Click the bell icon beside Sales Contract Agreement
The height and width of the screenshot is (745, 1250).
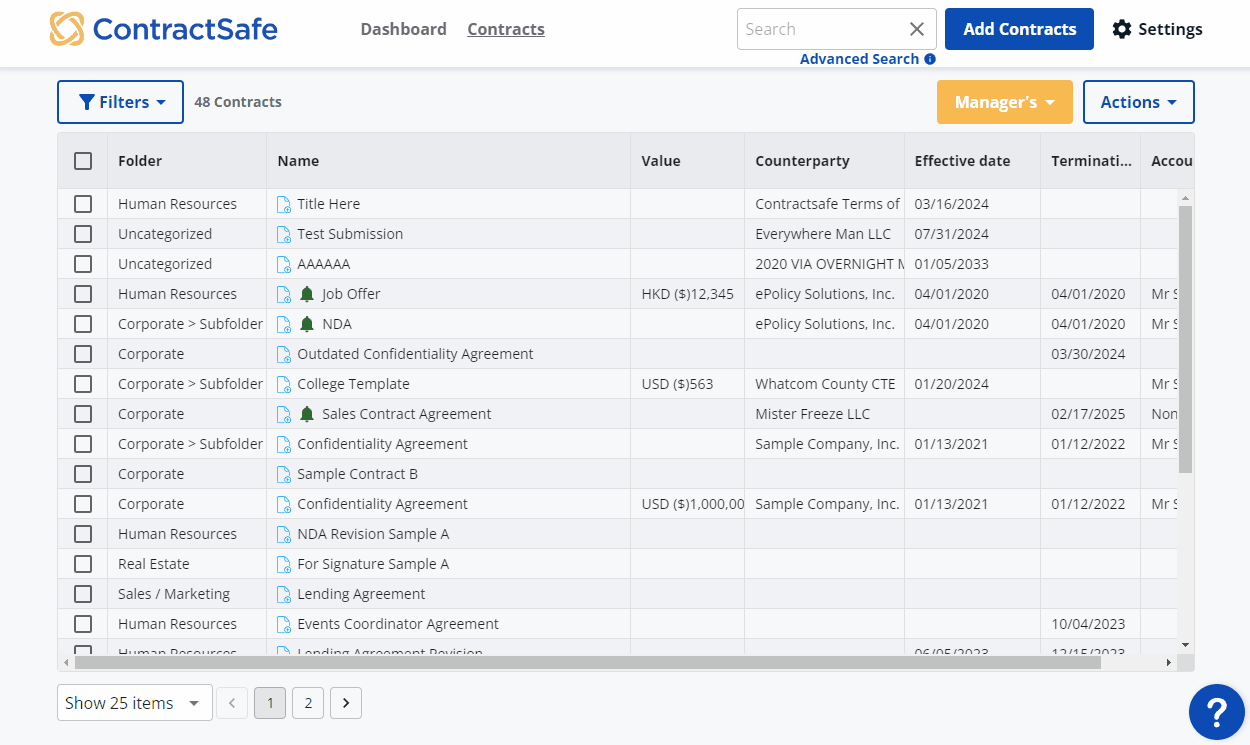[x=307, y=414]
